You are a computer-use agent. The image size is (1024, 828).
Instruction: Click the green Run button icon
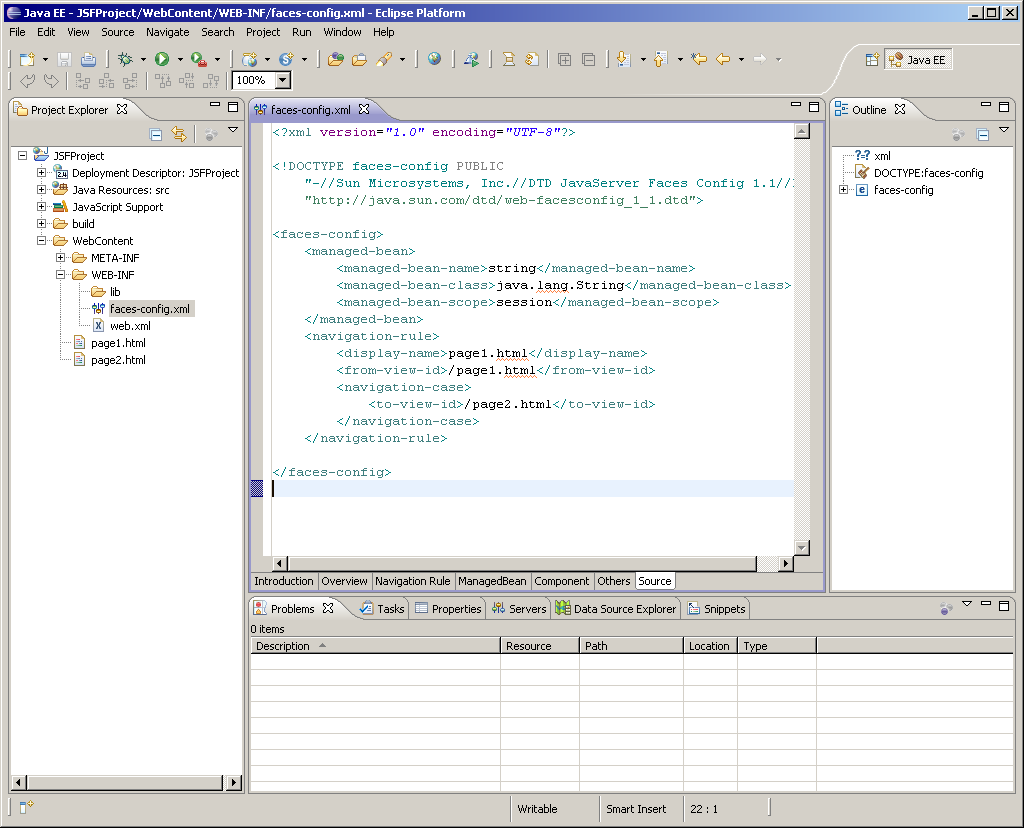161,59
